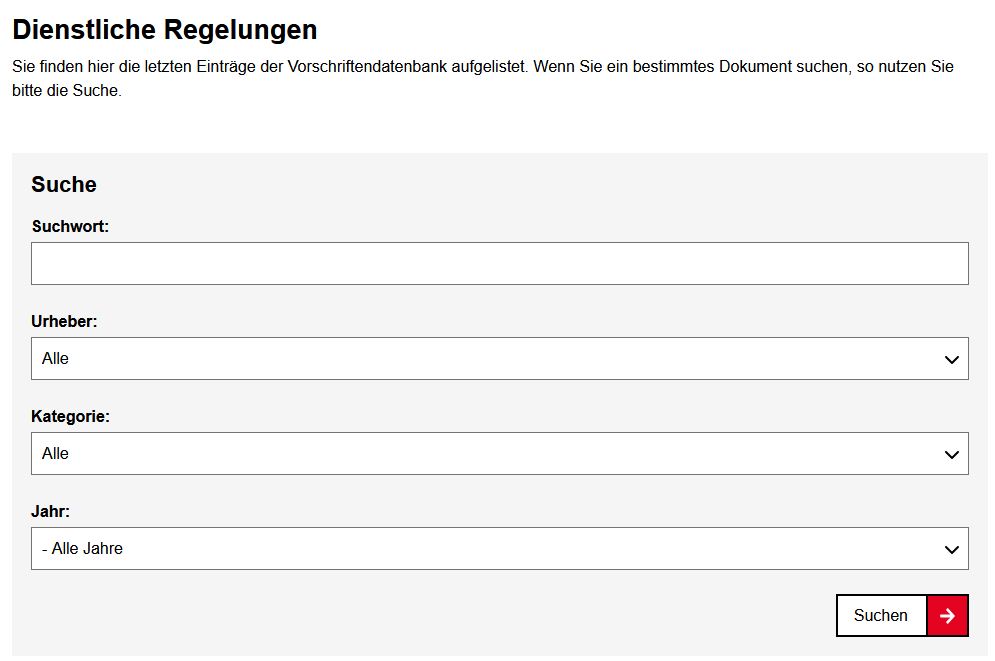This screenshot has height=661, width=995.
Task: Click the Jahr label text
Action: point(48,511)
